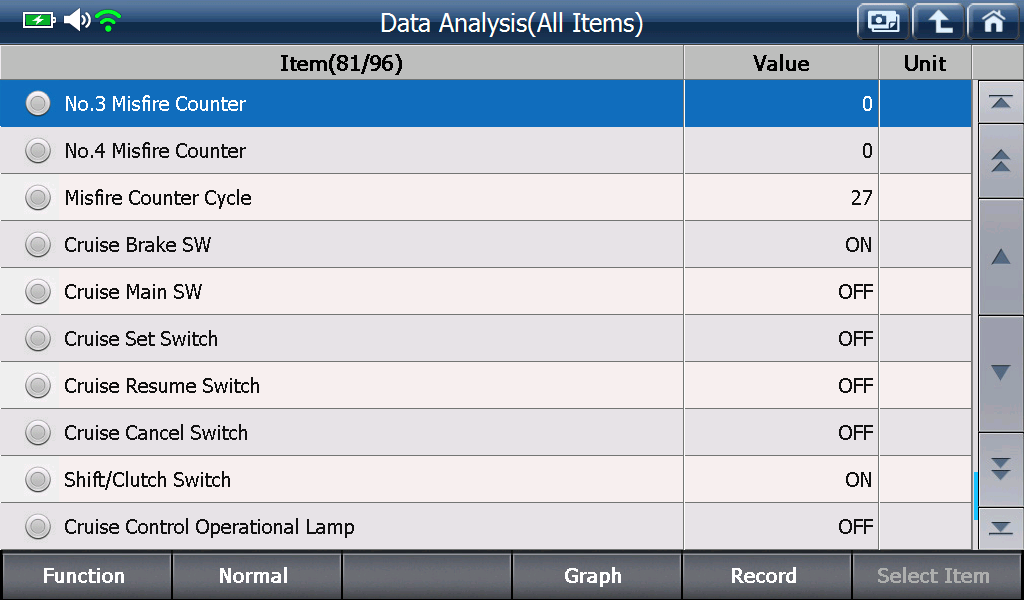The width and height of the screenshot is (1024, 600).
Task: Click the single up arrow scroll button
Action: point(1000,257)
